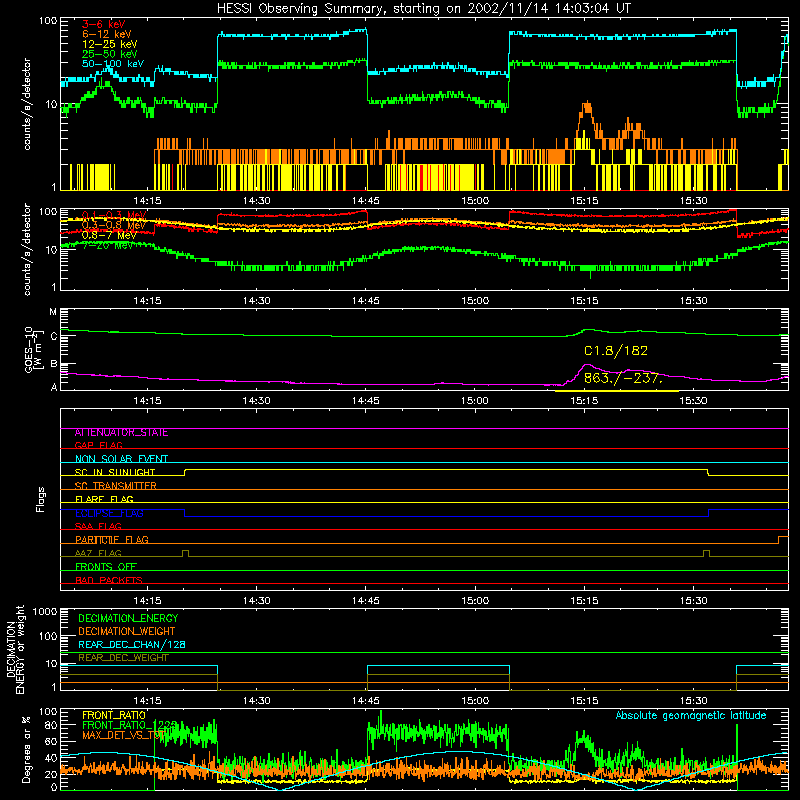Viewport: 800px width, 800px height.
Task: Click the Absolute geomagnetic latitude label
Action: click(x=691, y=716)
